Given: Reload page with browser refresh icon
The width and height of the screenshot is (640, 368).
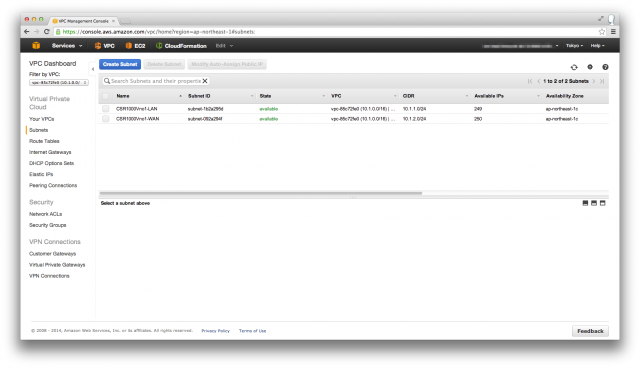Looking at the screenshot, I should tap(47, 32).
